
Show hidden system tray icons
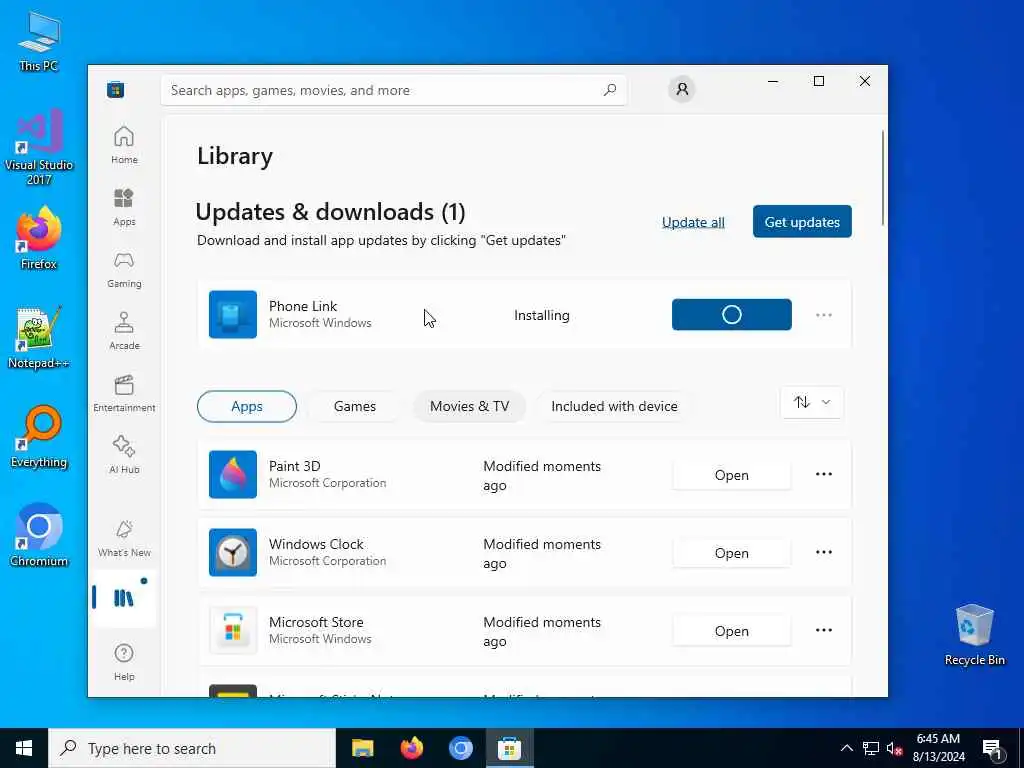(846, 748)
